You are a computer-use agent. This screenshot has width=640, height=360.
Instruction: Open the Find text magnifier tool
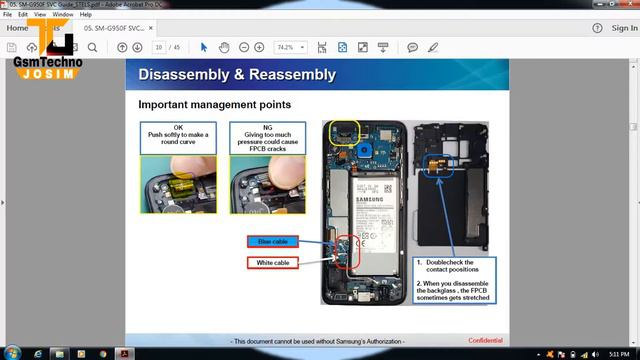pyautogui.click(x=93, y=47)
